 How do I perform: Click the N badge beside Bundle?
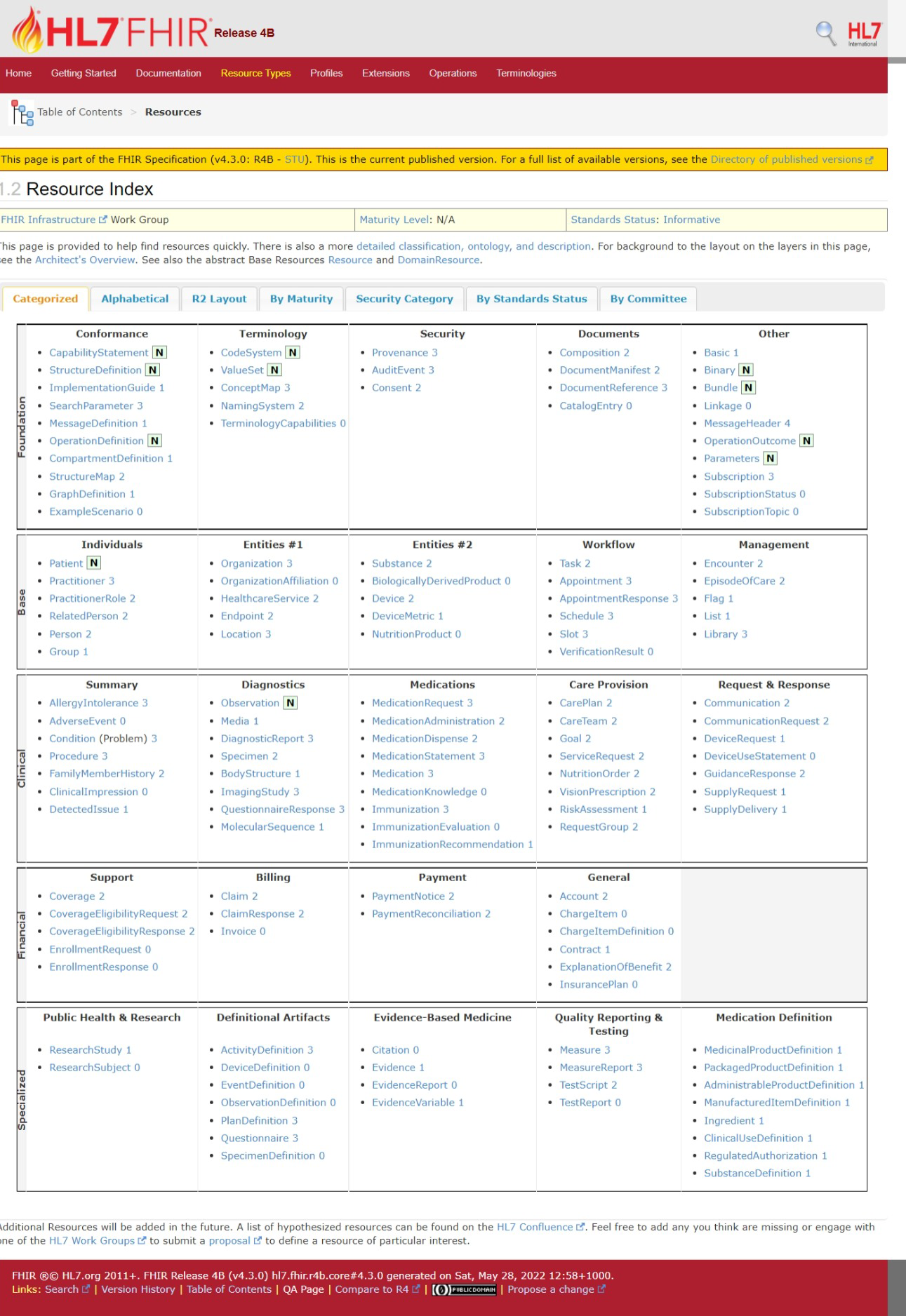749,388
